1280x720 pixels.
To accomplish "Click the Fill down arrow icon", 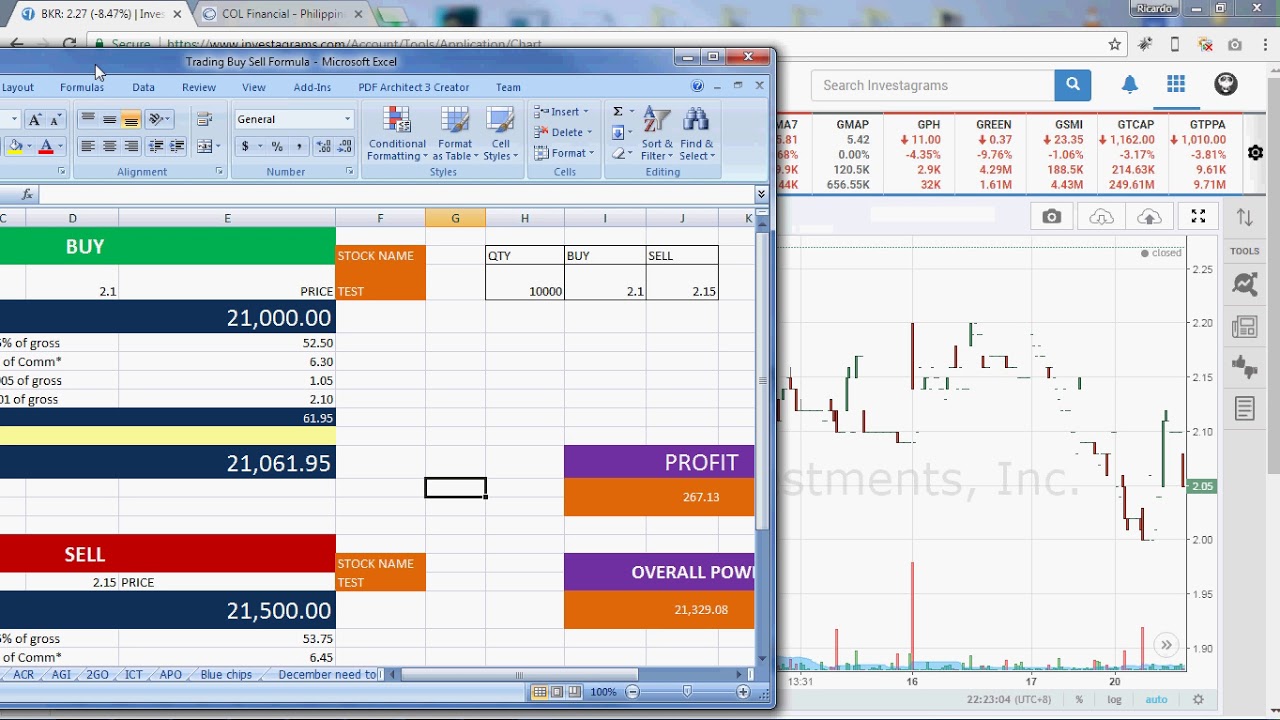I will point(617,133).
